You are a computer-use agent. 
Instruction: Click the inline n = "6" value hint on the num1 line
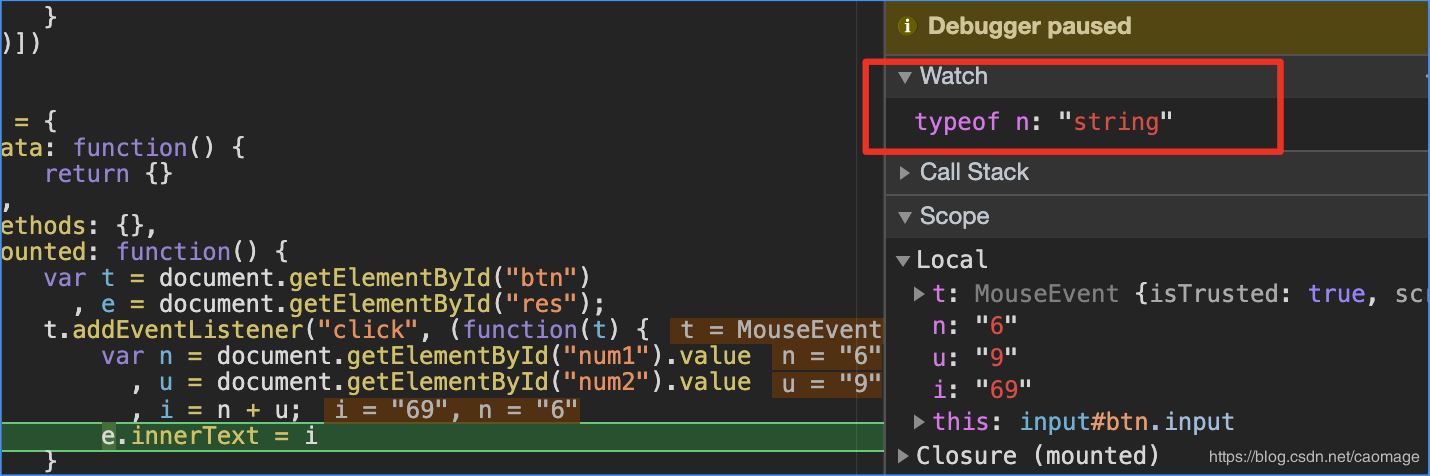point(829,357)
